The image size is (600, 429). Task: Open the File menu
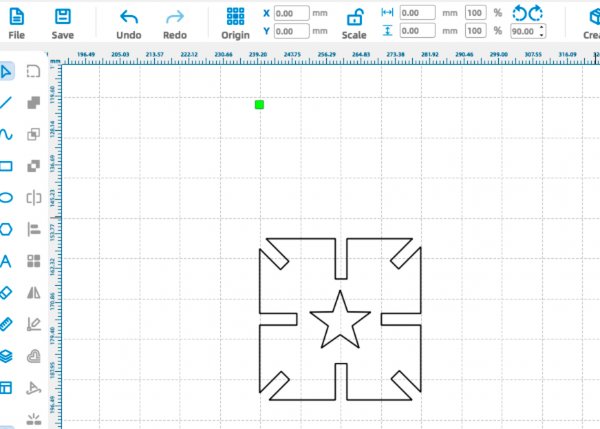(x=16, y=24)
